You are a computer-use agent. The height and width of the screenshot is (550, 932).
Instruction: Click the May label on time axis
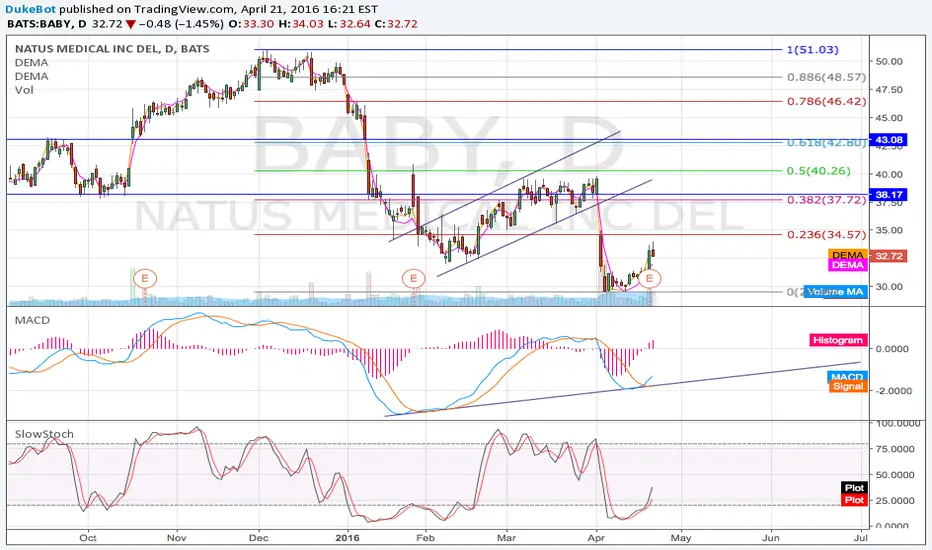(681, 538)
